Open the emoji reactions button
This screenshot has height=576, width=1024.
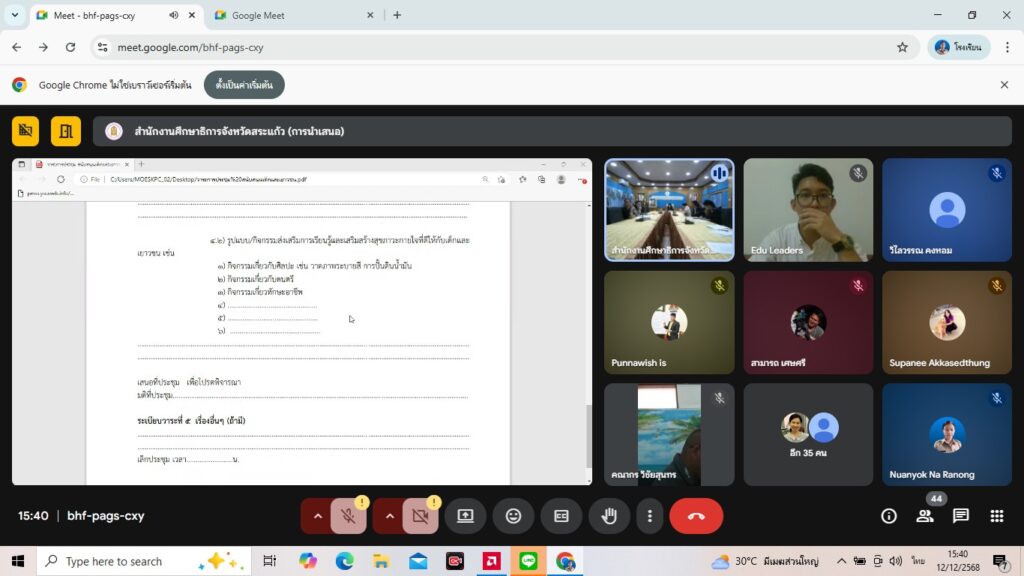(513, 516)
